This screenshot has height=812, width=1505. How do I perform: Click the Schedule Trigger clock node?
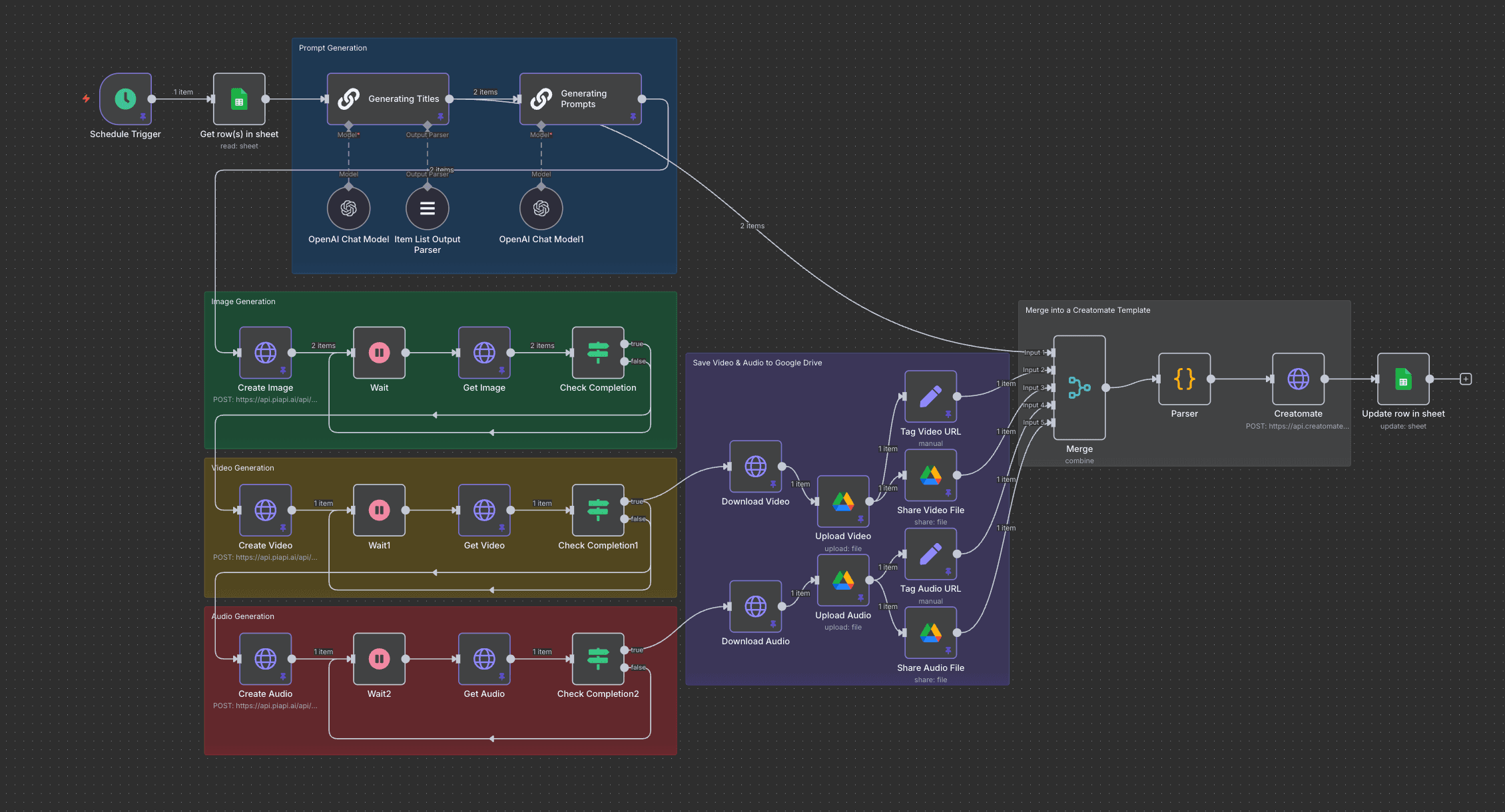tap(125, 99)
